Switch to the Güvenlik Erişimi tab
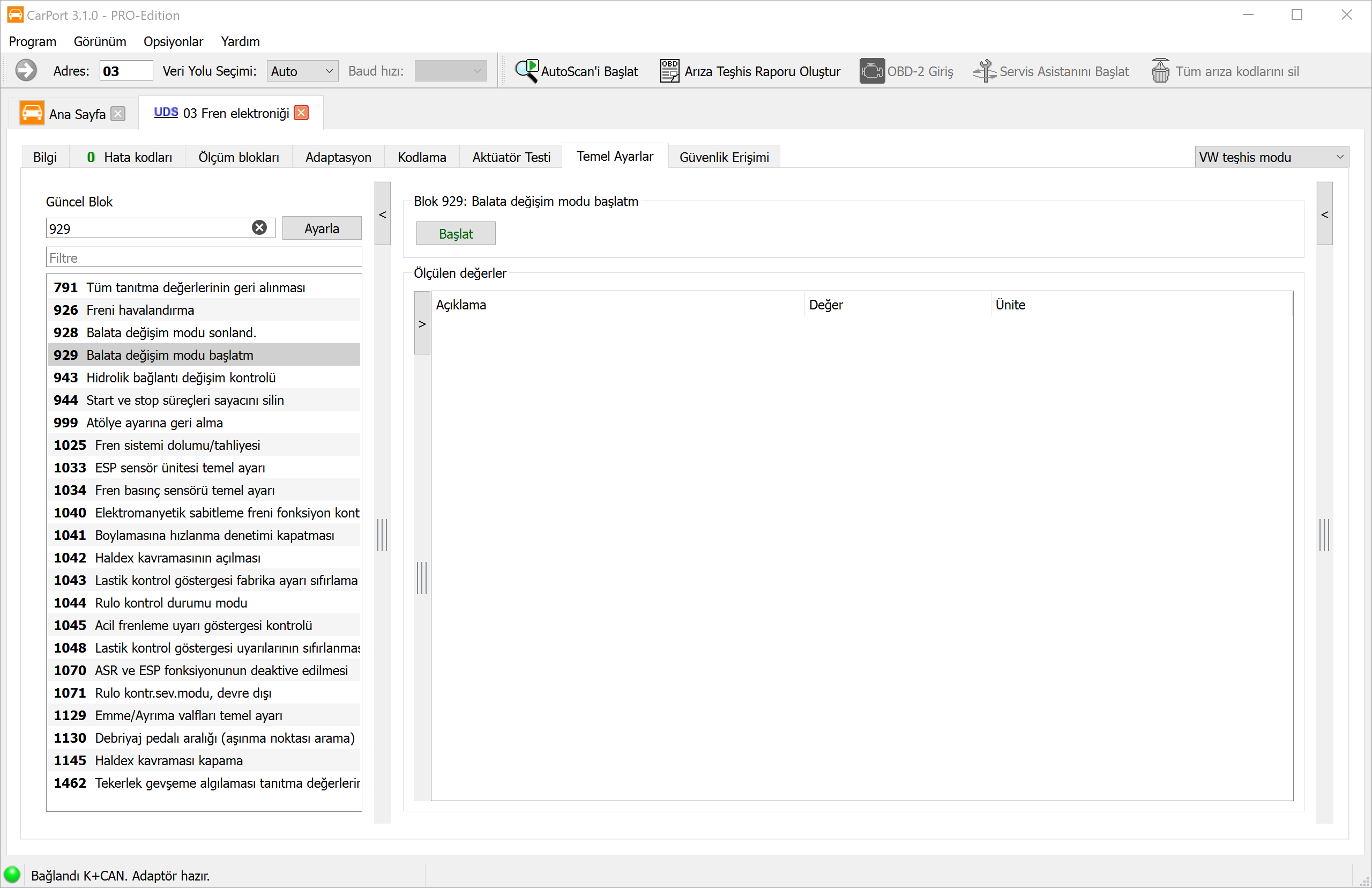 click(x=724, y=158)
